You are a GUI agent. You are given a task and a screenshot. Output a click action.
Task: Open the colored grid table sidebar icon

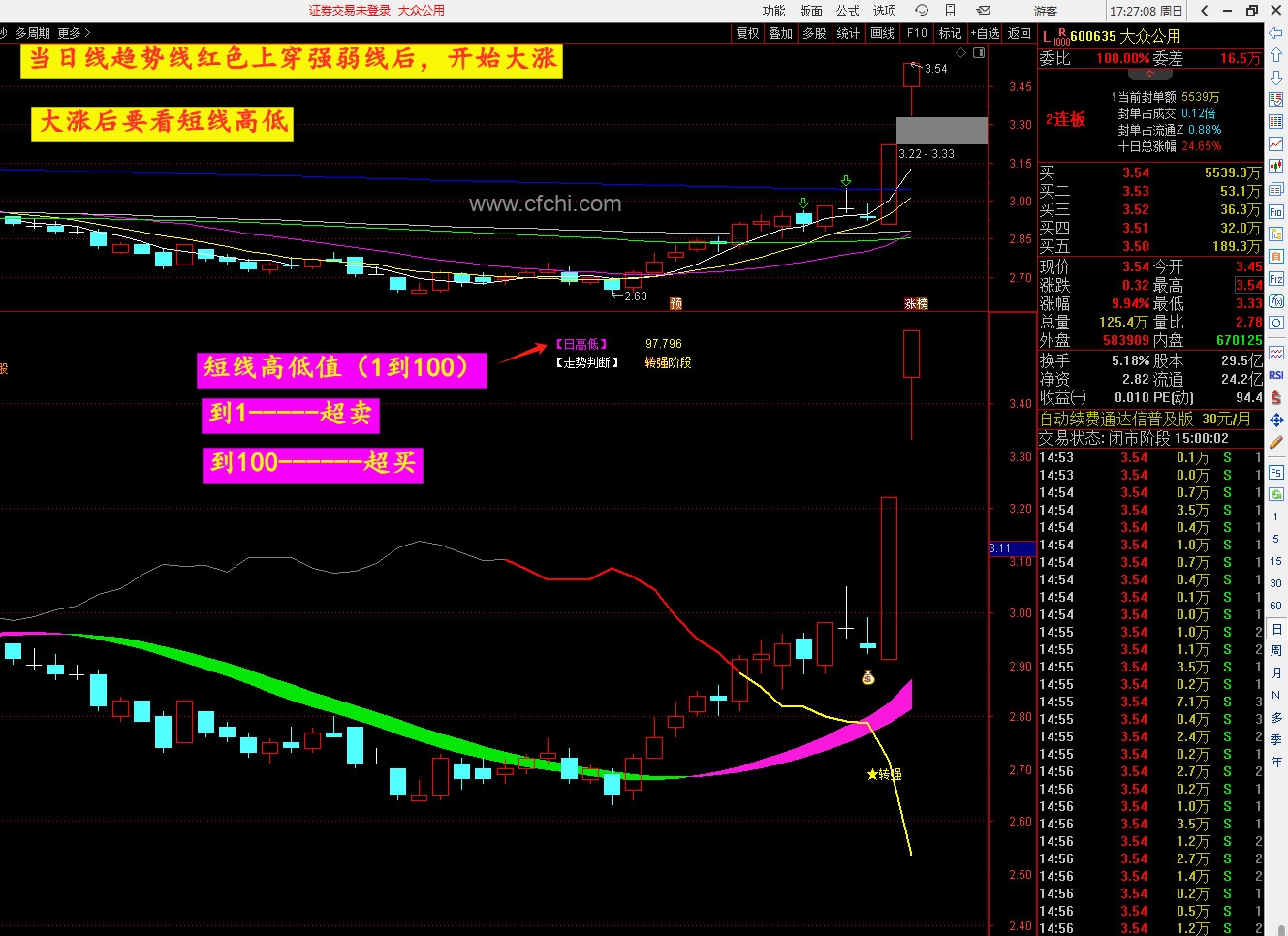point(1276,122)
